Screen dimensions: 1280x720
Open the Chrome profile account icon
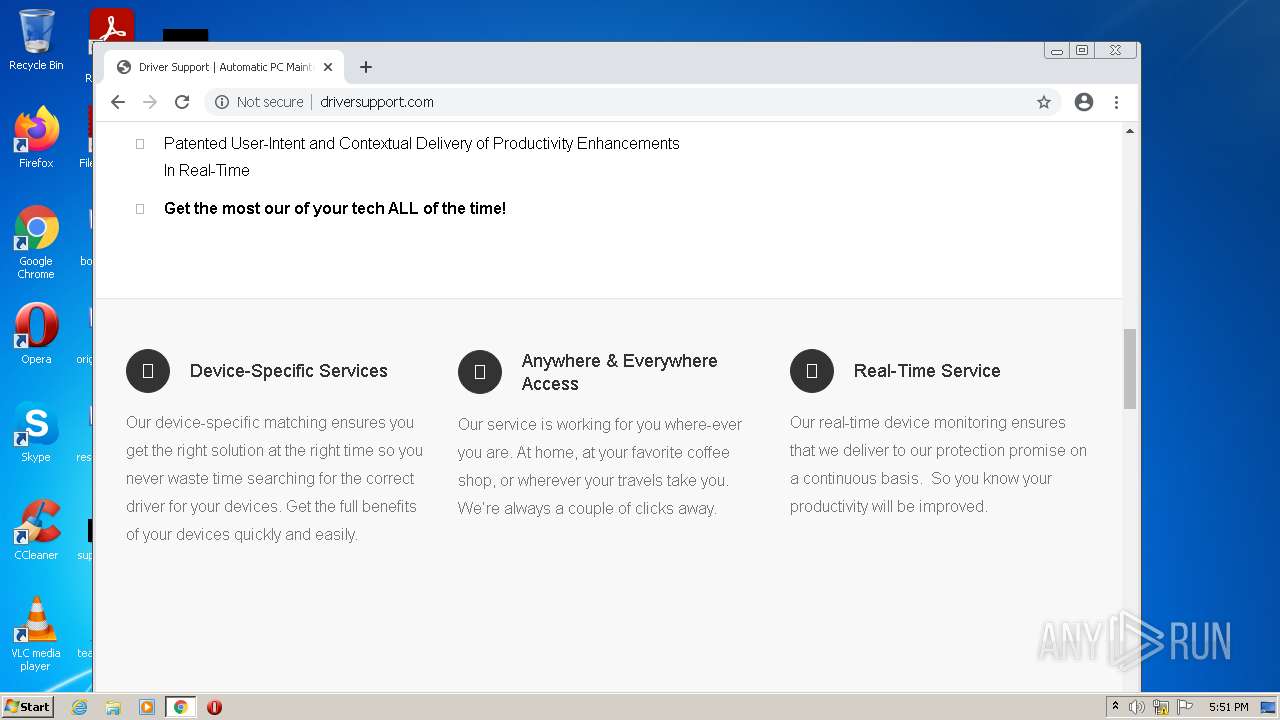coord(1084,102)
